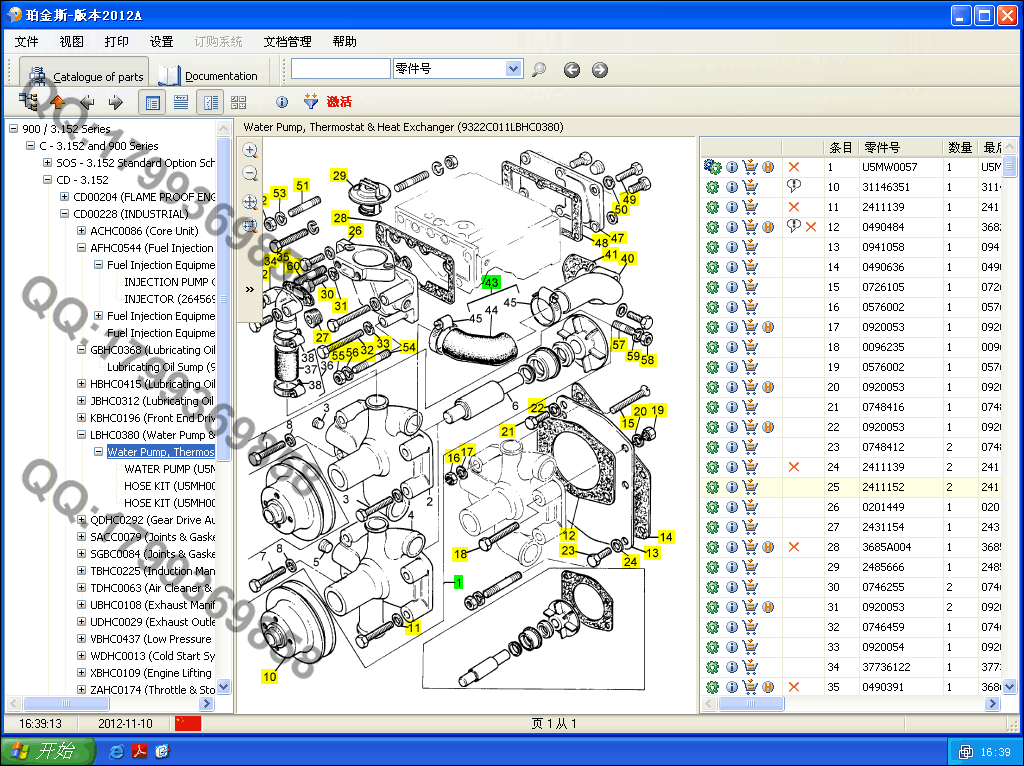Open the 零件号 search type dropdown
The width and height of the screenshot is (1024, 766).
click(514, 69)
